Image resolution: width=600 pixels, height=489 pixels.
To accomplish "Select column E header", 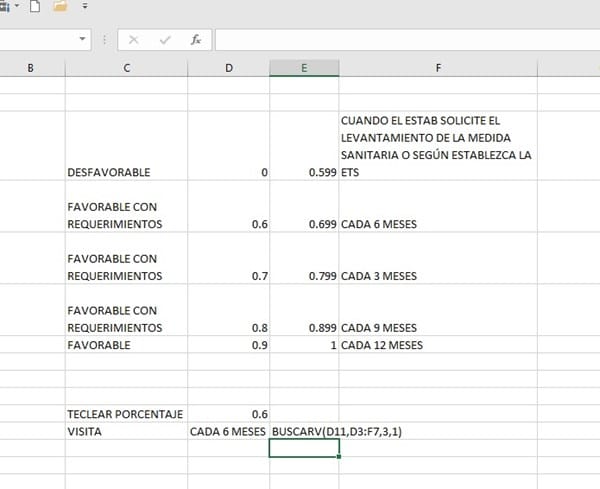I will pos(304,68).
